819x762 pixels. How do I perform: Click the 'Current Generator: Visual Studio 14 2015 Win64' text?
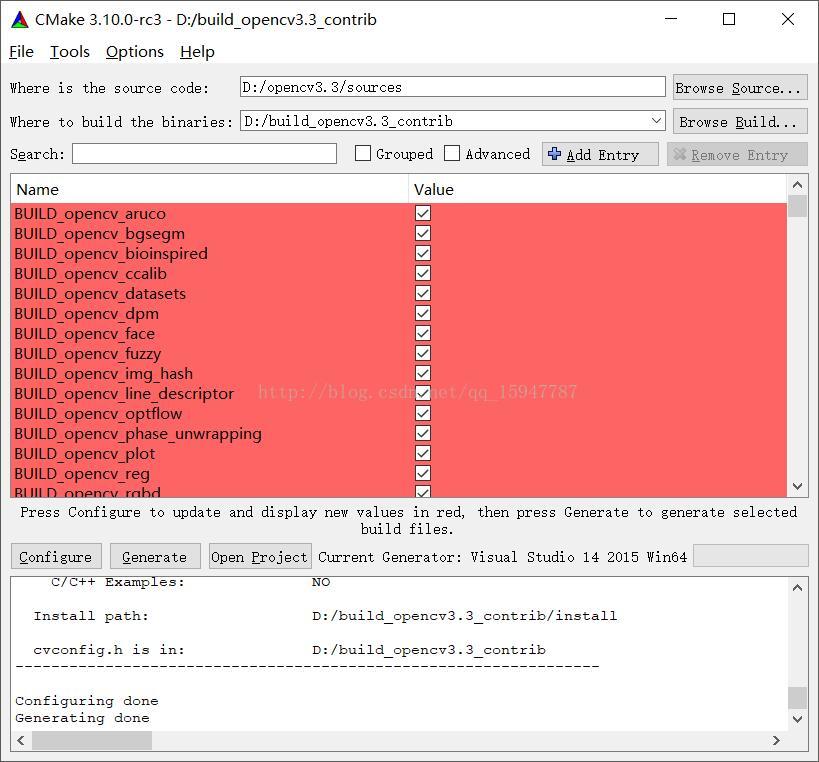[x=502, y=557]
